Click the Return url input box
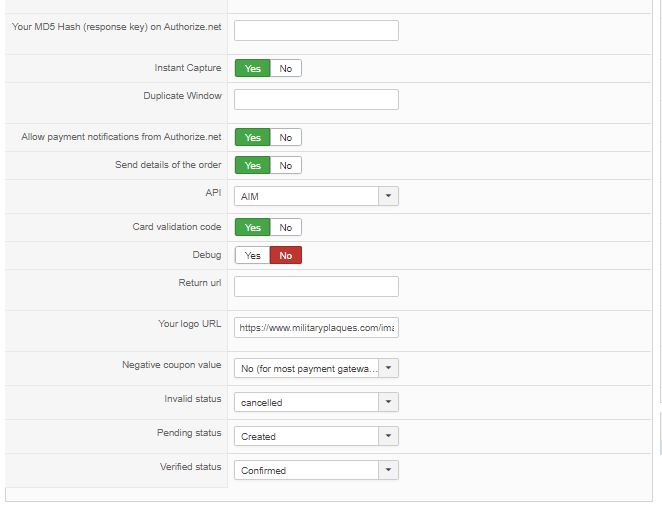 tap(316, 286)
